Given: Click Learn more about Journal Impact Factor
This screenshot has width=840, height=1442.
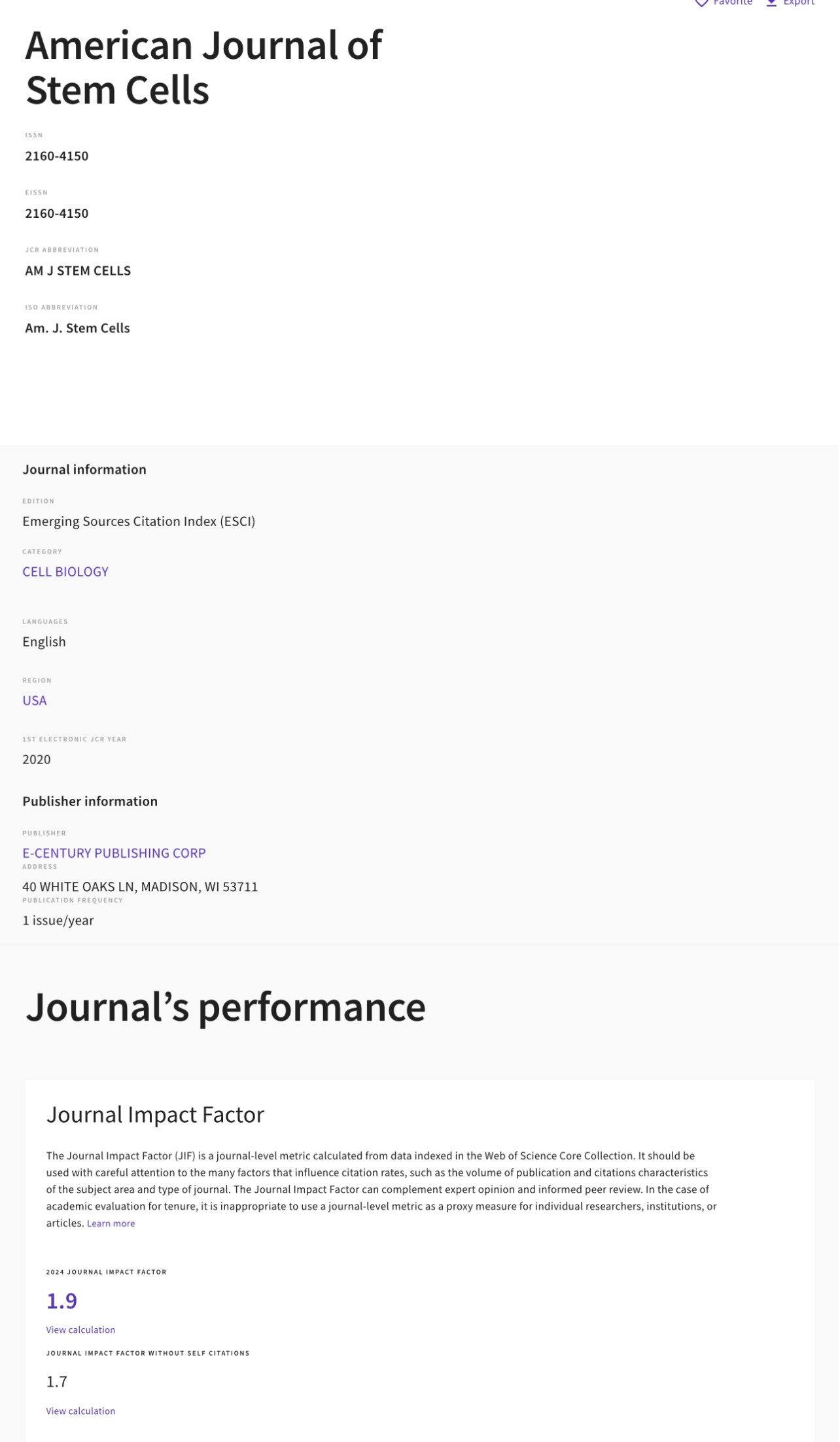Looking at the screenshot, I should 111,1223.
